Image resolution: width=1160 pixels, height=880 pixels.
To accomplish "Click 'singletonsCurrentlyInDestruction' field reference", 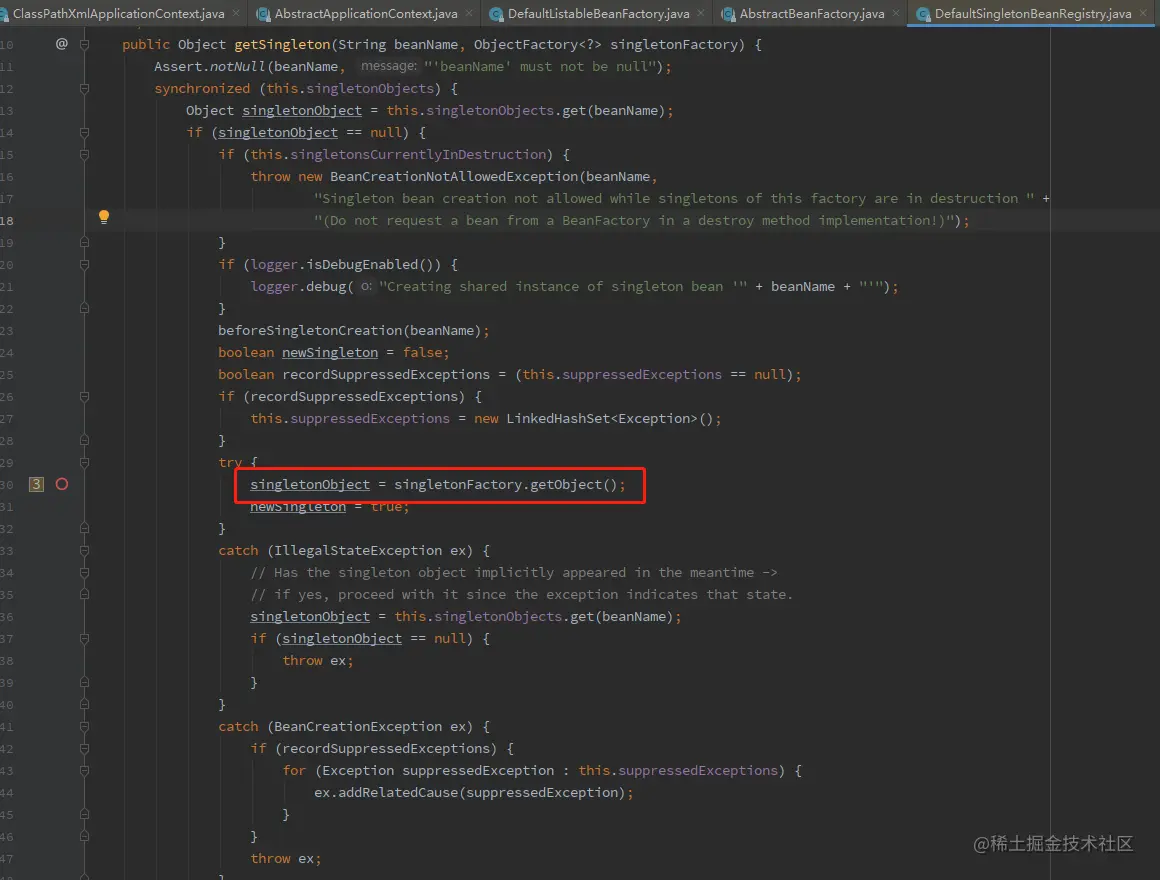I will click(x=418, y=155).
